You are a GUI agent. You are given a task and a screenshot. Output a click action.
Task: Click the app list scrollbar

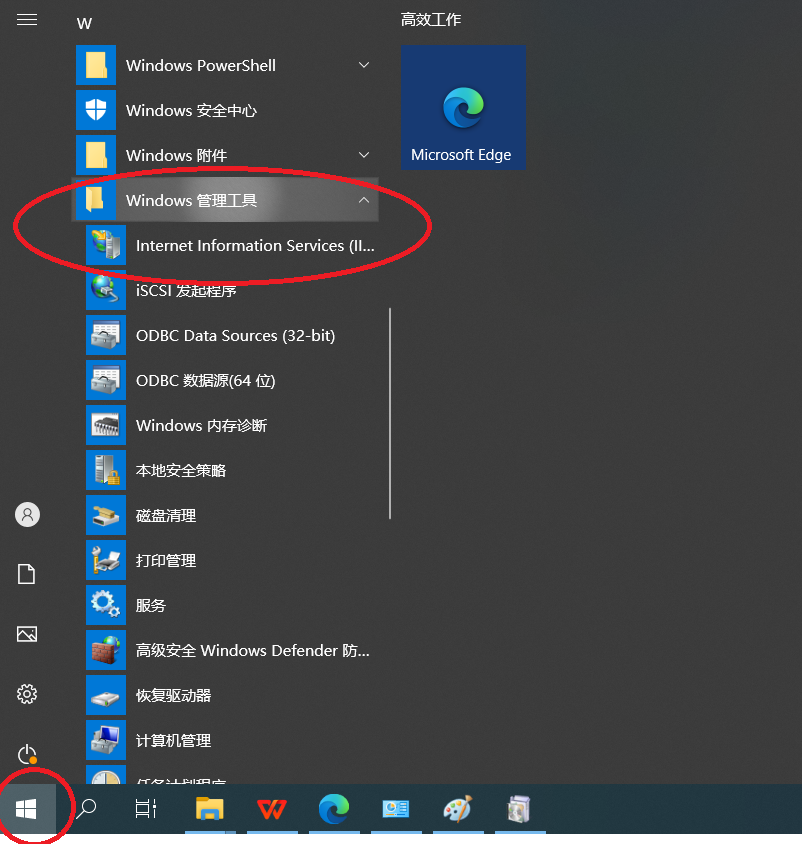[x=390, y=413]
